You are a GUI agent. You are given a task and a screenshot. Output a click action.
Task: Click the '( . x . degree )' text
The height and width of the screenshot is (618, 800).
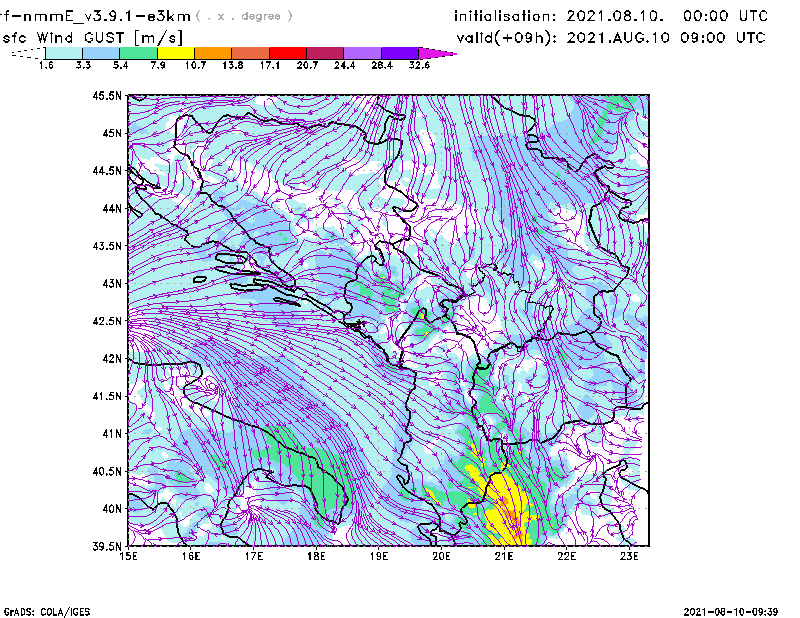coord(244,16)
